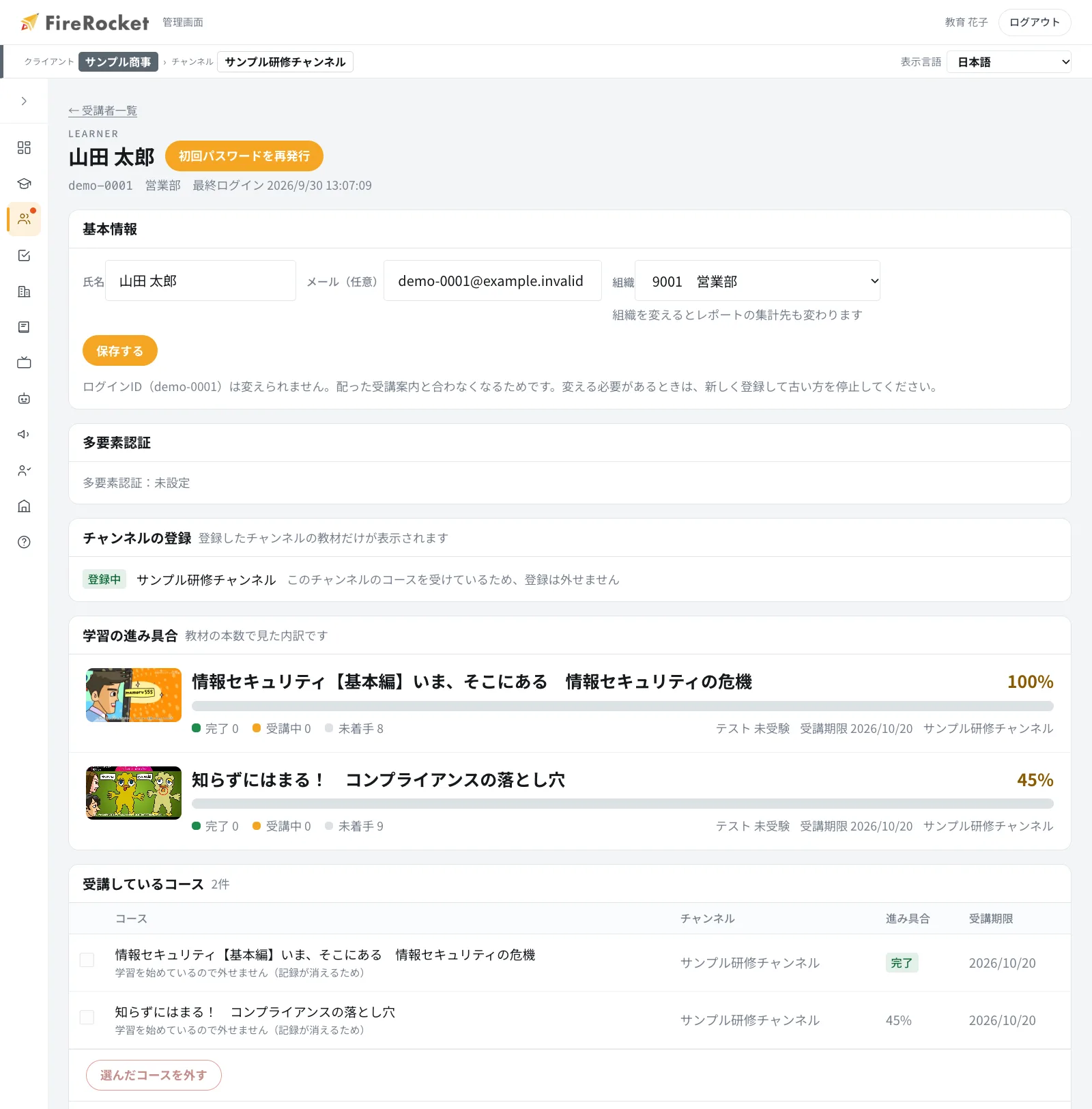This screenshot has height=1109, width=1092.
Task: Open the サンプル商事 client selector
Action: tap(118, 61)
